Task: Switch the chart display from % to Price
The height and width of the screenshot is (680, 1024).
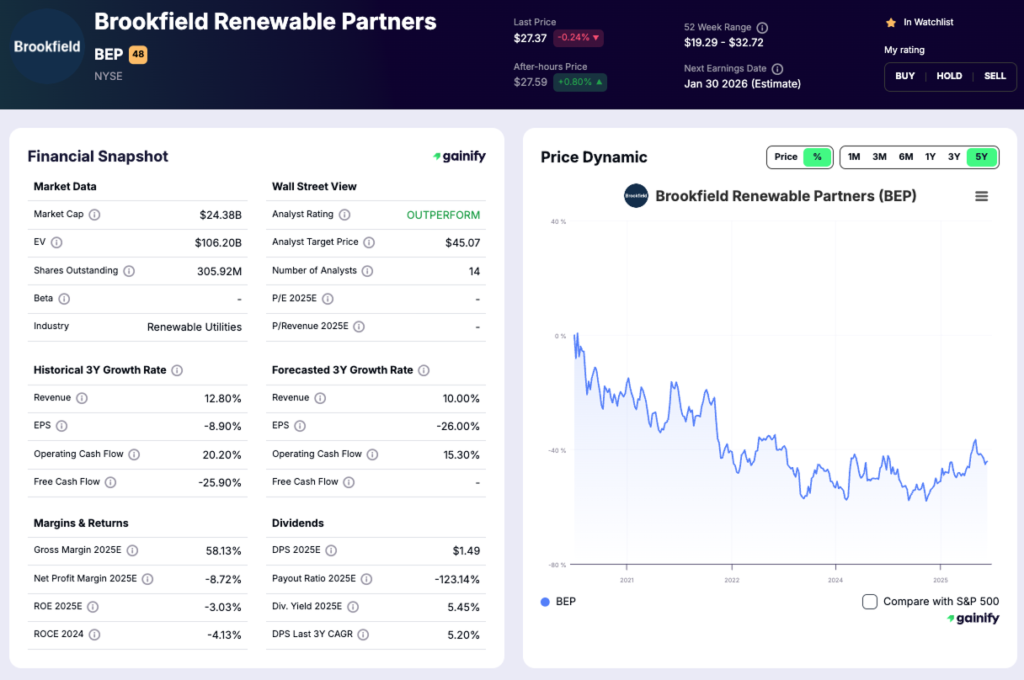Action: (784, 157)
